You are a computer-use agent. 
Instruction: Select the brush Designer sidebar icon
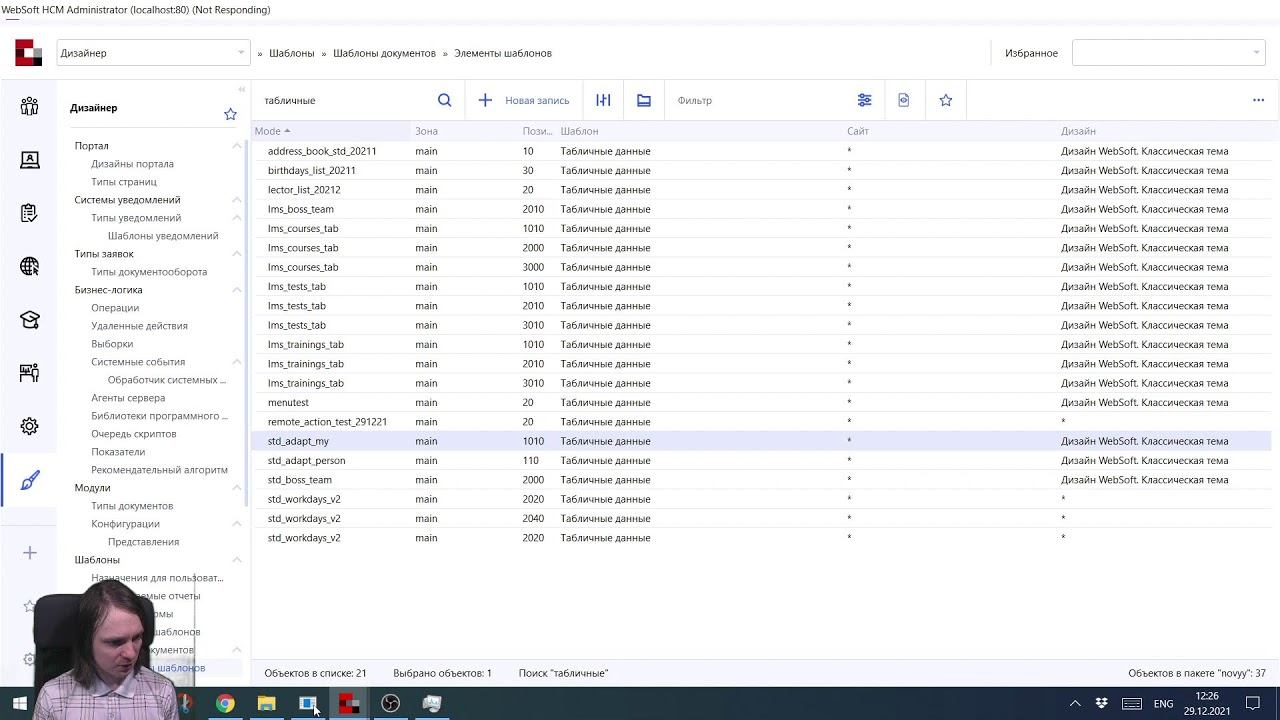(x=29, y=480)
